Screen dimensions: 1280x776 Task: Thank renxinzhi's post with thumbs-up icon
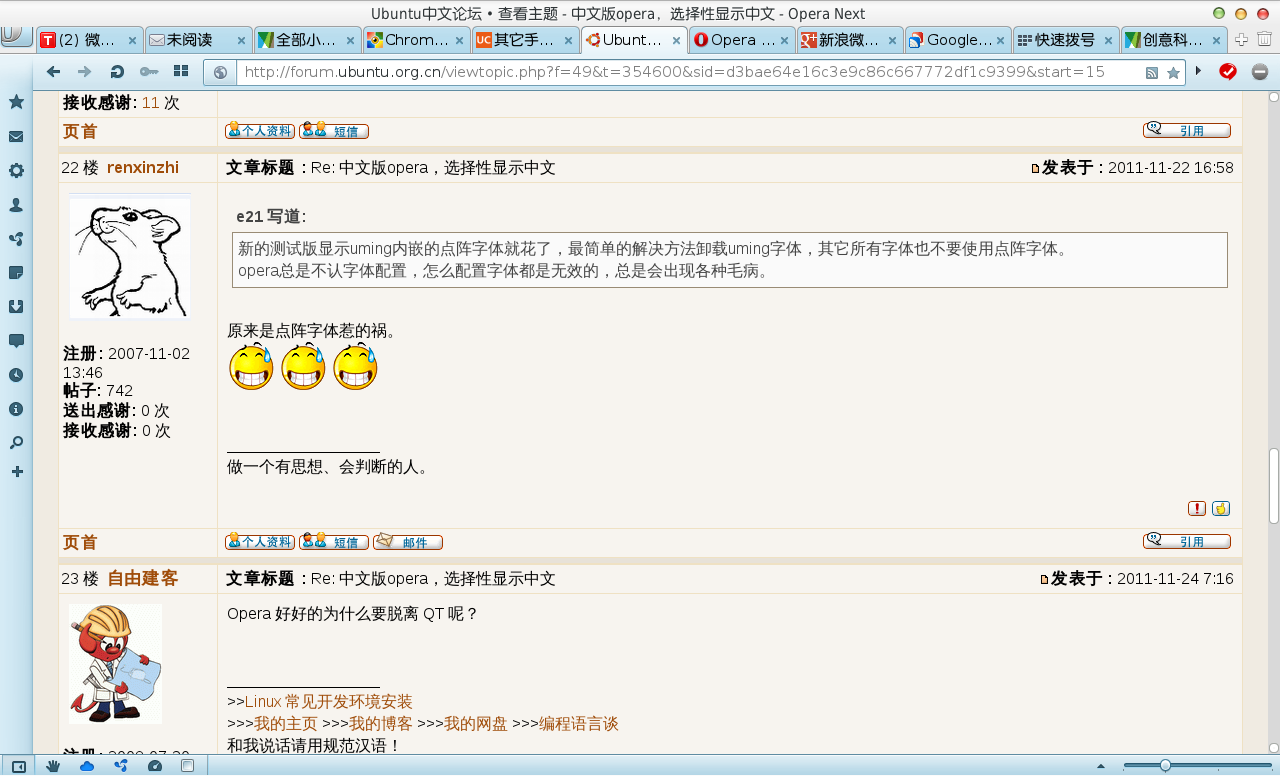(1221, 508)
